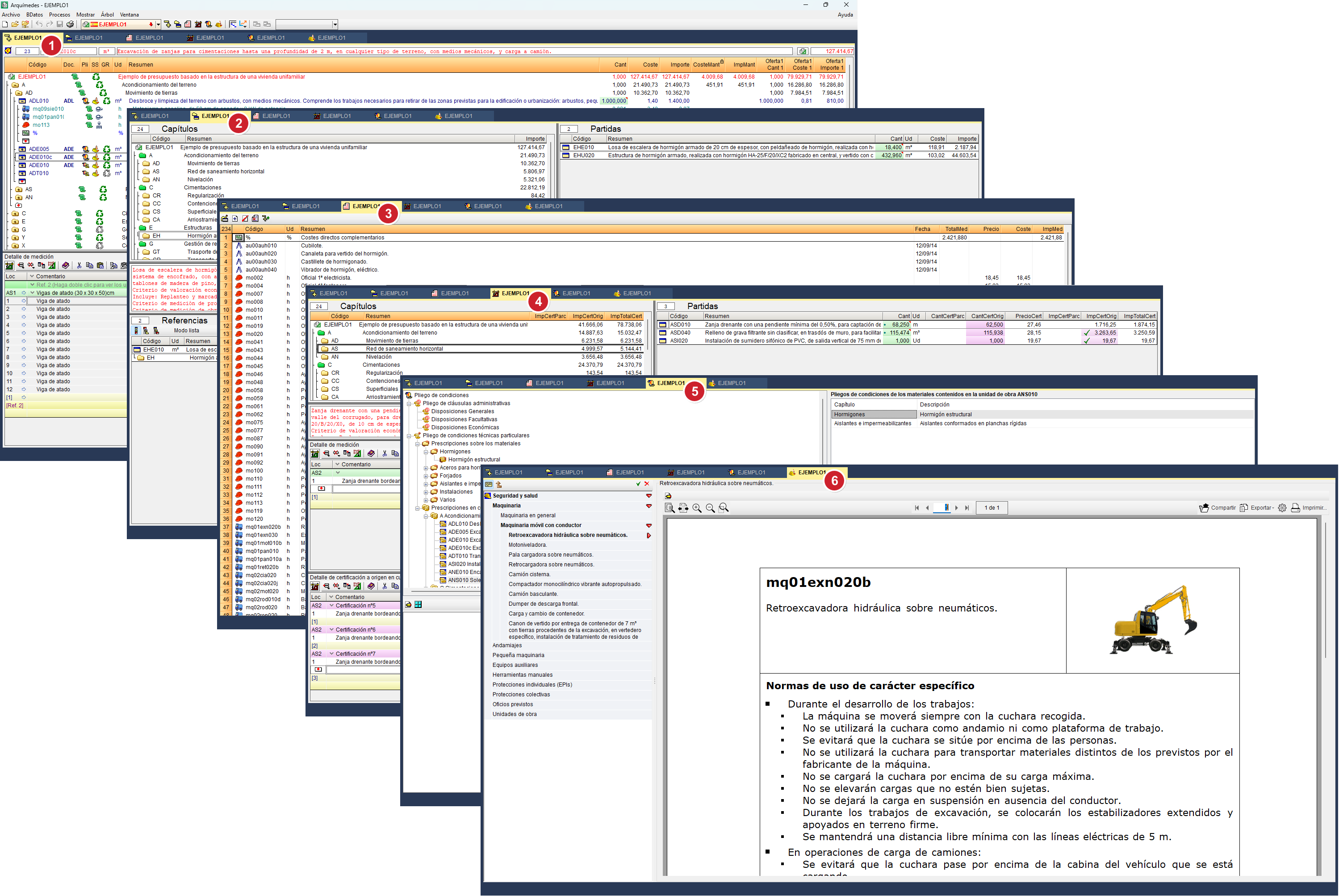Click the Compartir button
Viewport: 1339px width, 896px height.
1218,508
